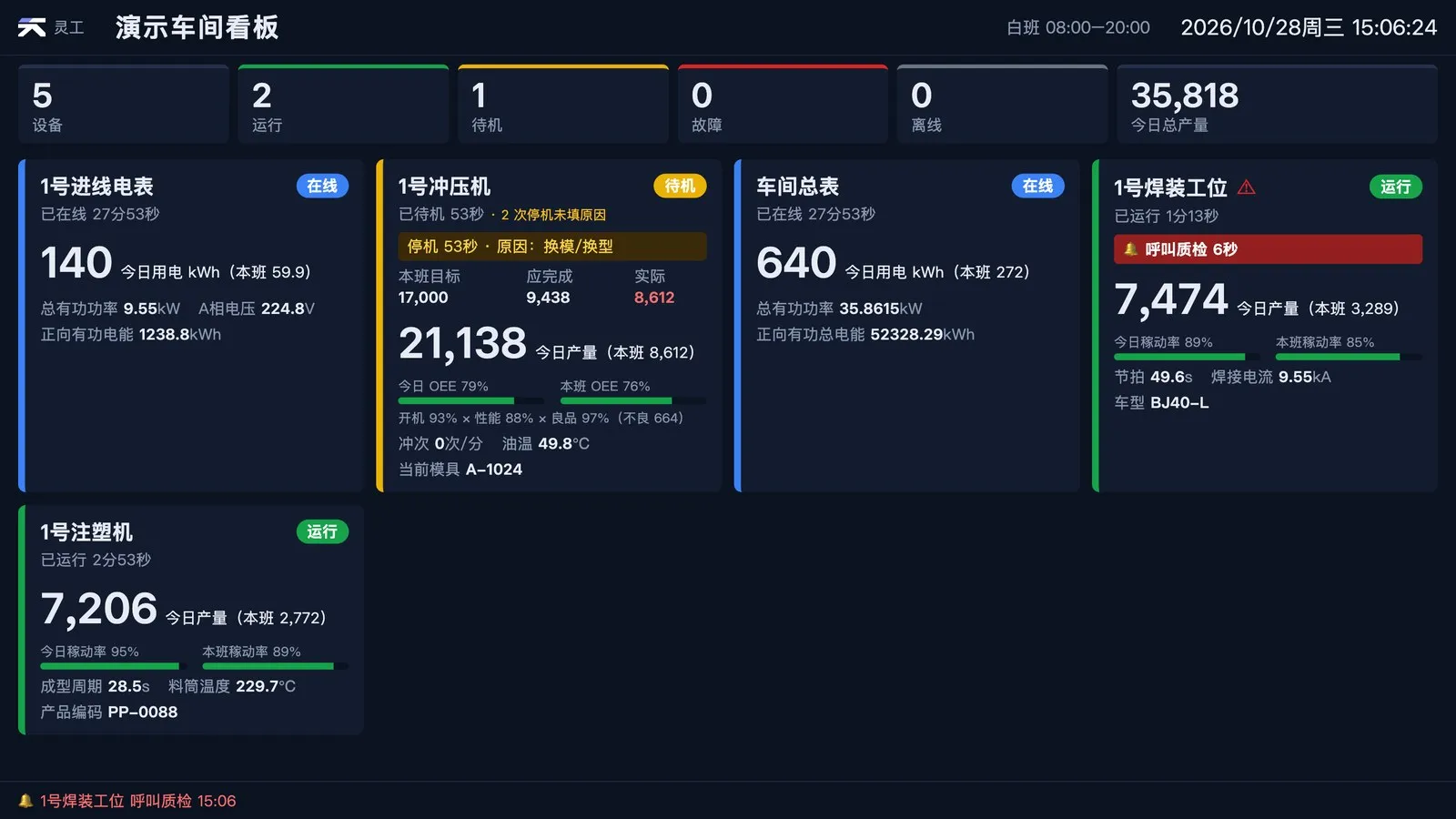Click 正向有功总电能 52328.29kWh reading
1456x819 pixels.
[865, 335]
